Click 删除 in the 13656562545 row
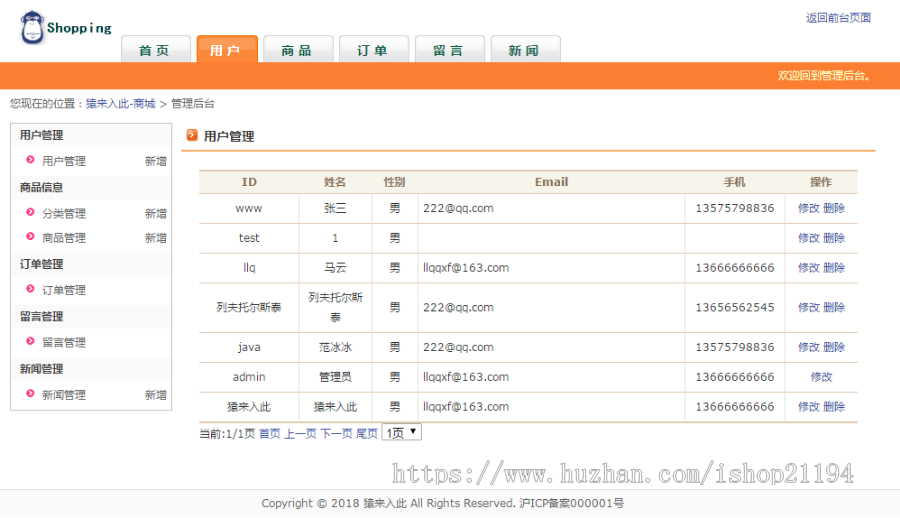Image resolution: width=900 pixels, height=518 pixels. pos(834,307)
